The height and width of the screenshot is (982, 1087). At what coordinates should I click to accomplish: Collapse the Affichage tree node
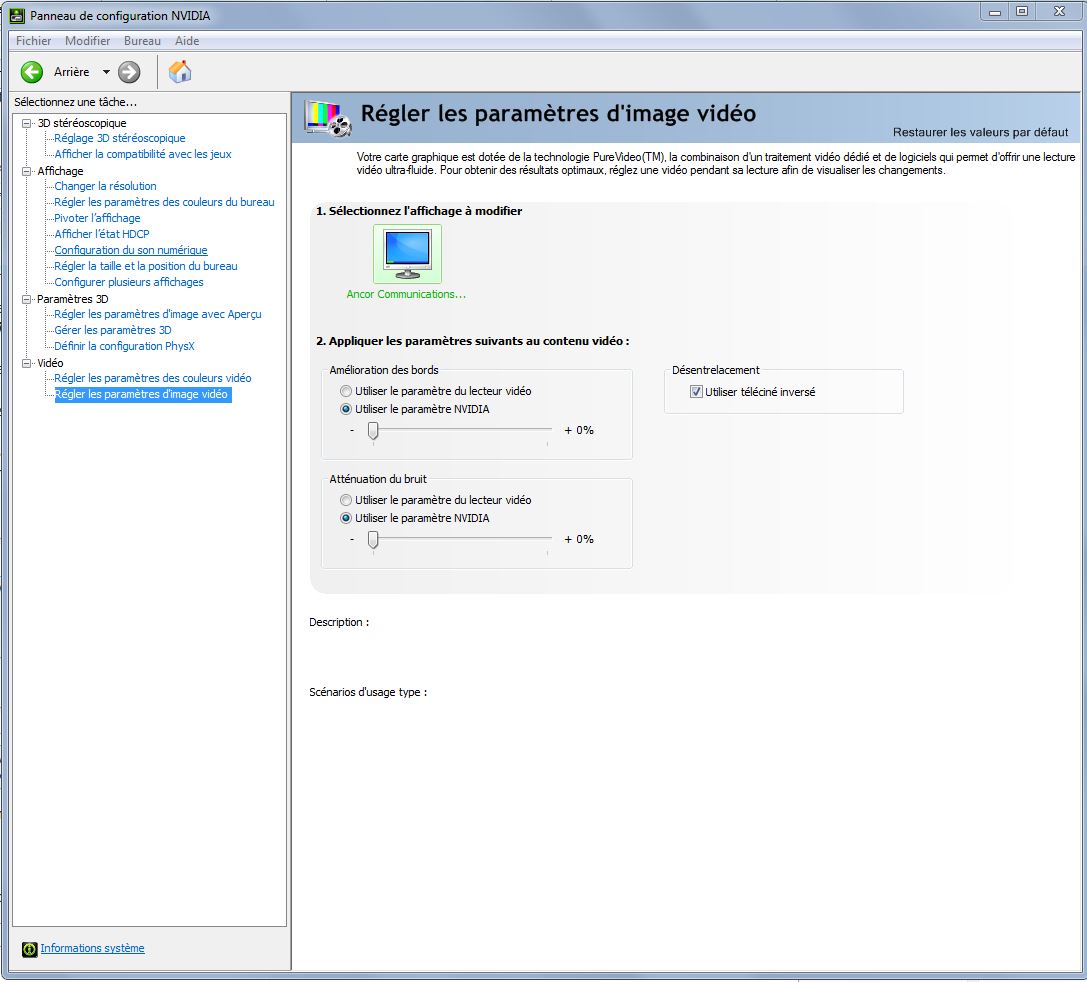(27, 171)
